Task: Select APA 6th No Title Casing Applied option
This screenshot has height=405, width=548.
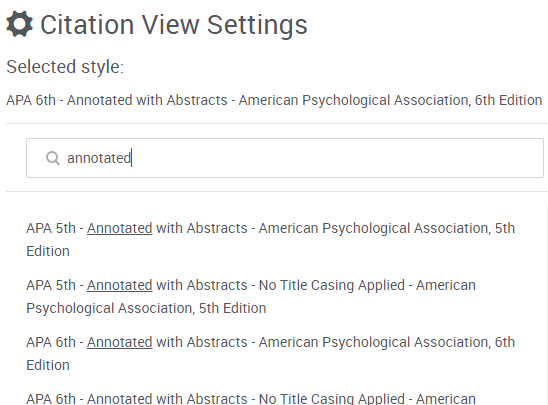Action: [251, 398]
